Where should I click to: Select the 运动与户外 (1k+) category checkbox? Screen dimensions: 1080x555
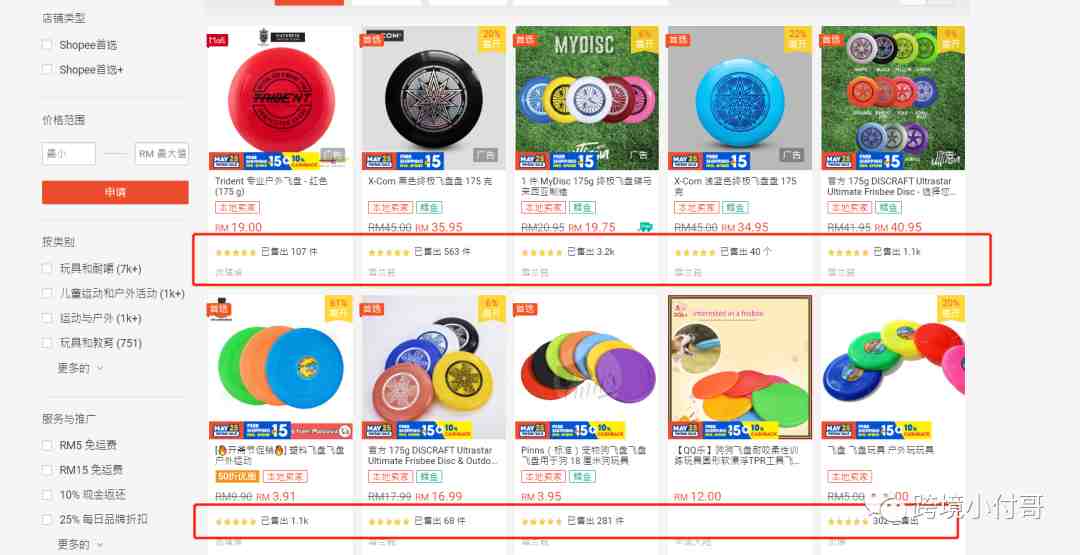pos(47,318)
